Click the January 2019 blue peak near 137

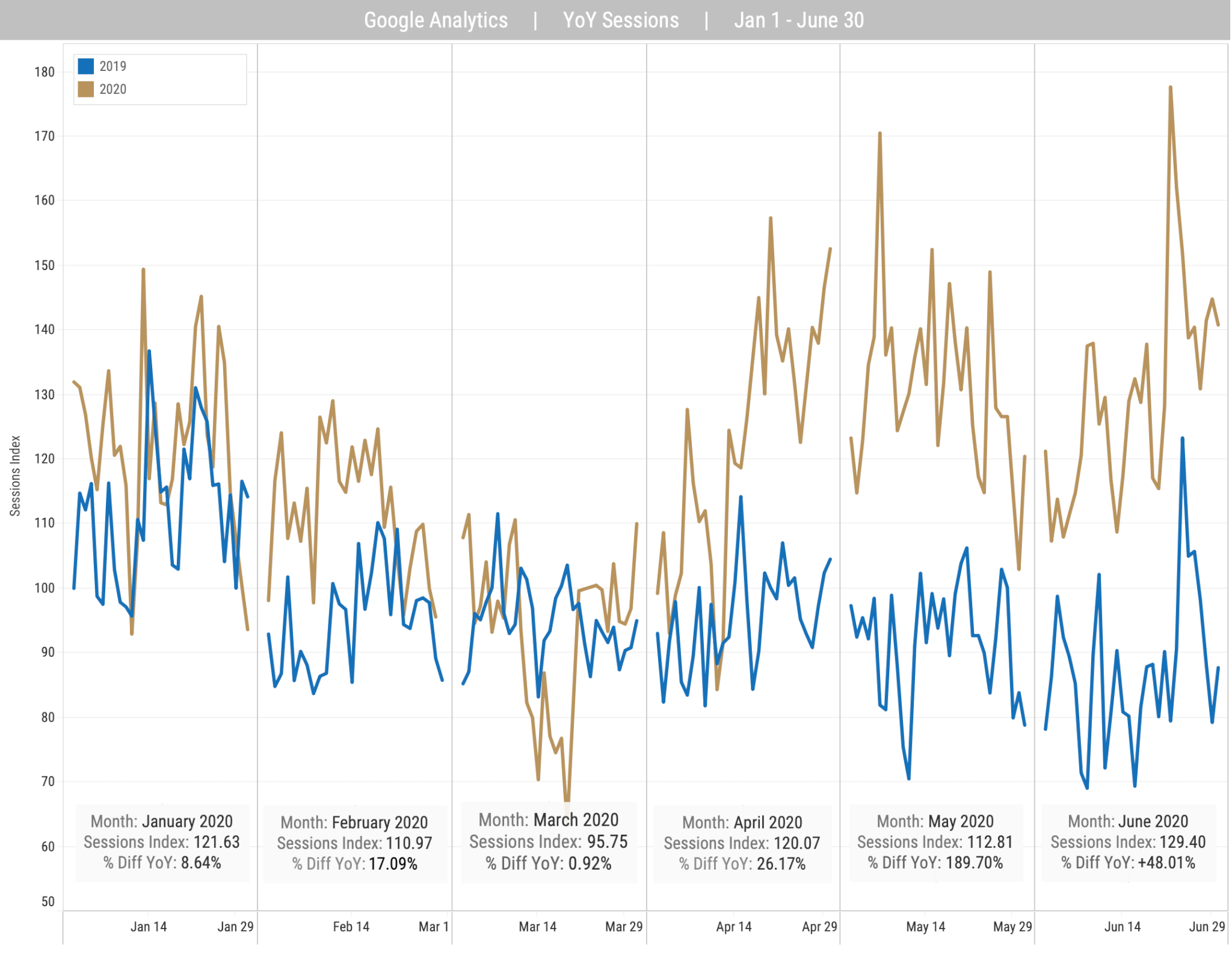149,351
